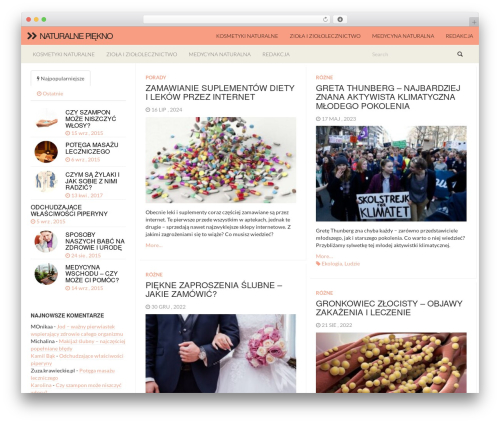This screenshot has height=423, width=500.
Task: Open the bacteria illustration image
Action: tap(391, 363)
